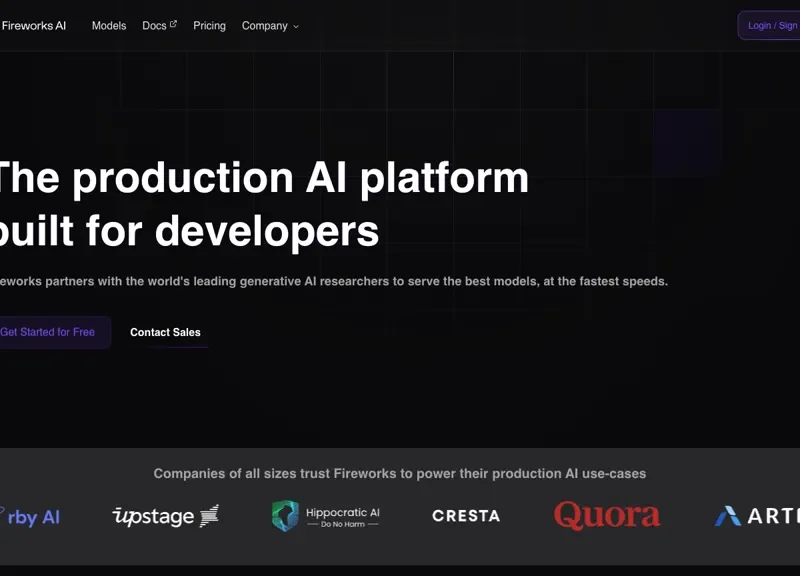This screenshot has height=576, width=800.
Task: Click the Upstage company logo
Action: (x=165, y=516)
